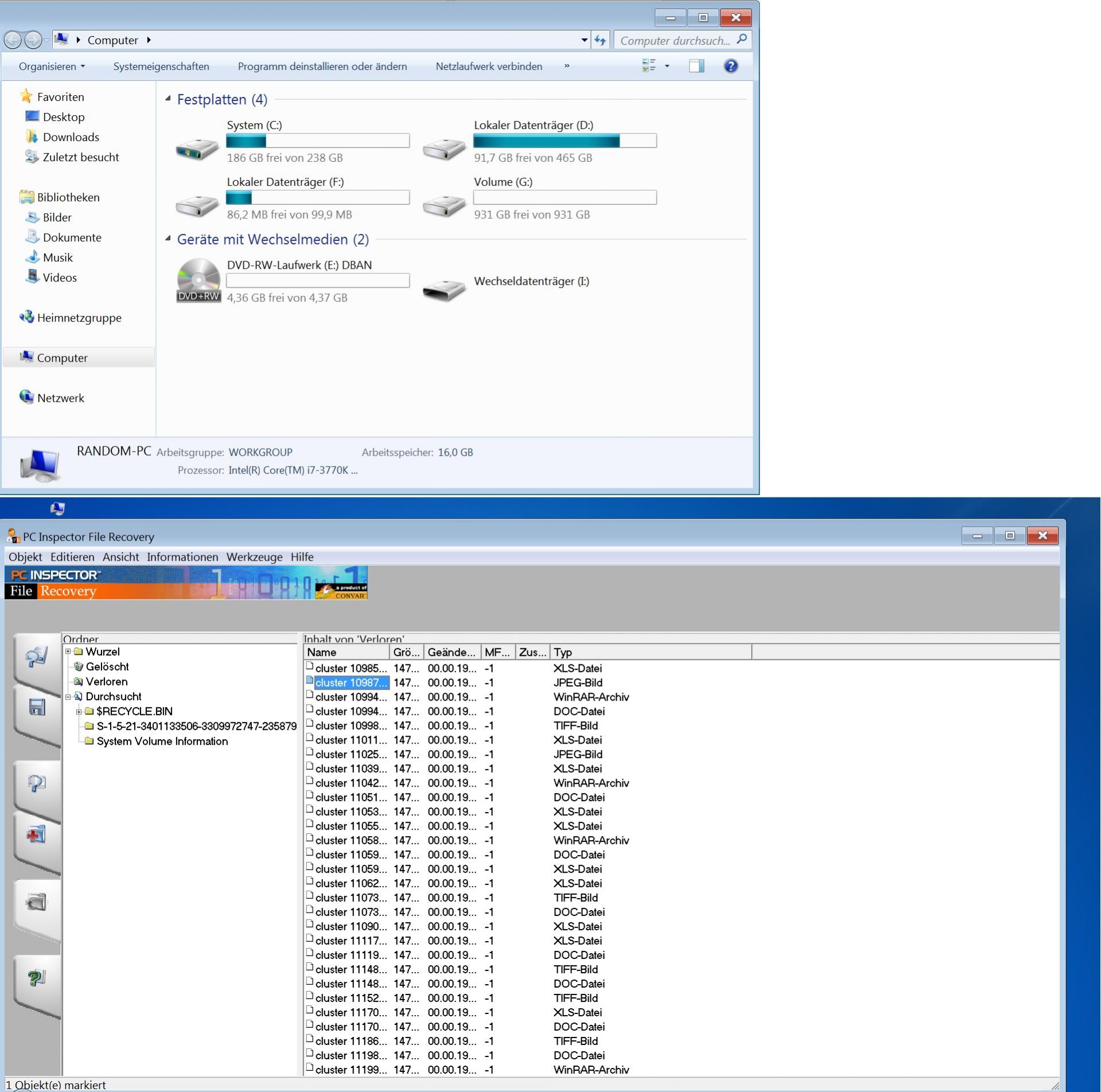Screen dimensions: 1101x1092
Task: Click the find-files magnifier icon below the save icon
Action: pyautogui.click(x=37, y=783)
